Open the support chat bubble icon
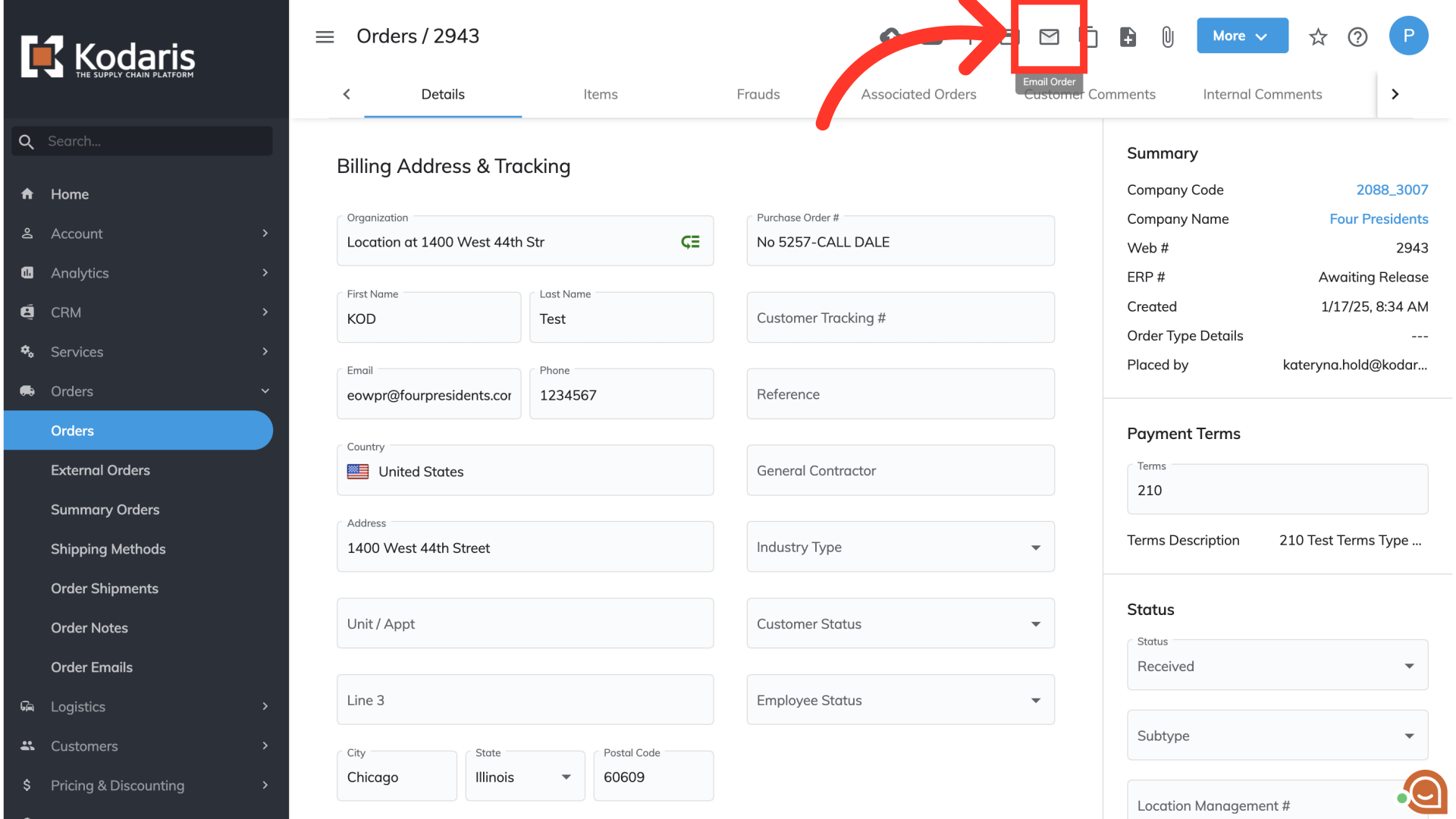The width and height of the screenshot is (1456, 819). click(1425, 792)
